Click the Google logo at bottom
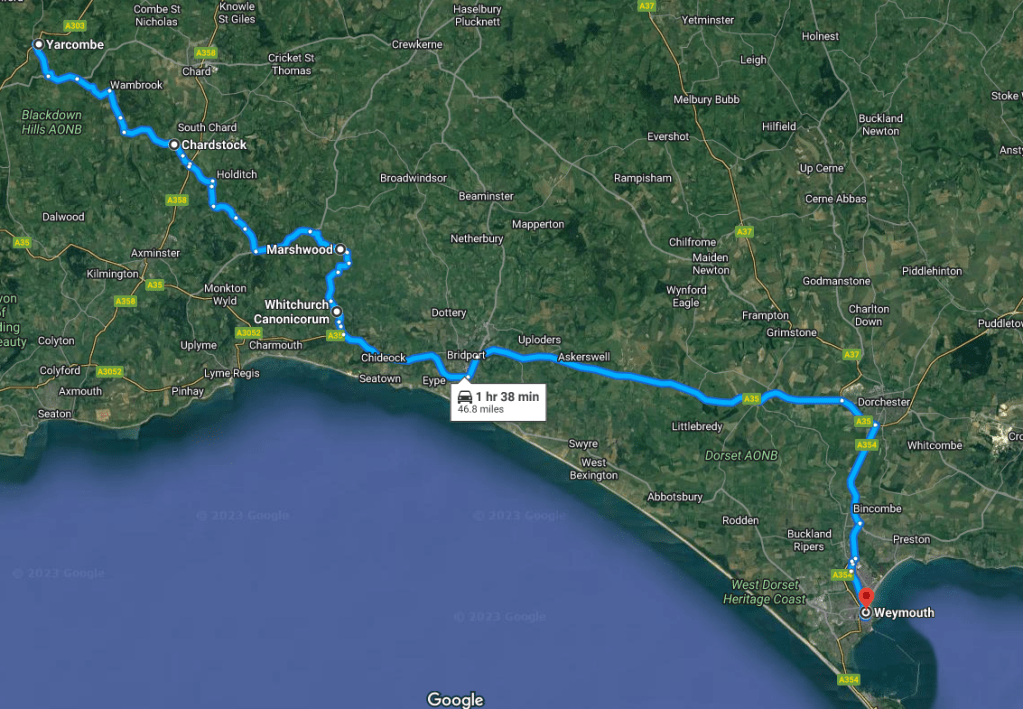 (x=455, y=700)
